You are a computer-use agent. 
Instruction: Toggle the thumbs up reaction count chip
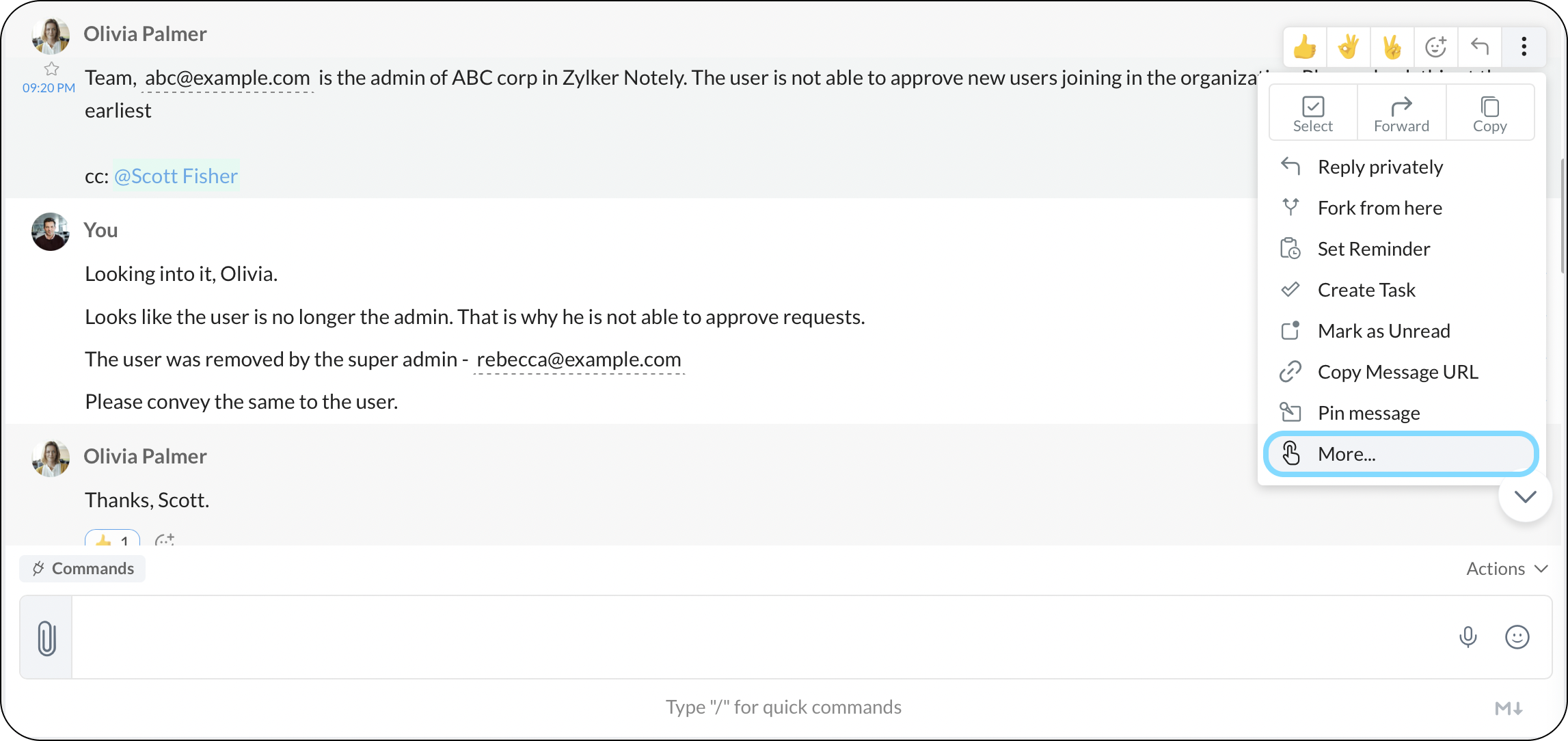click(x=112, y=539)
